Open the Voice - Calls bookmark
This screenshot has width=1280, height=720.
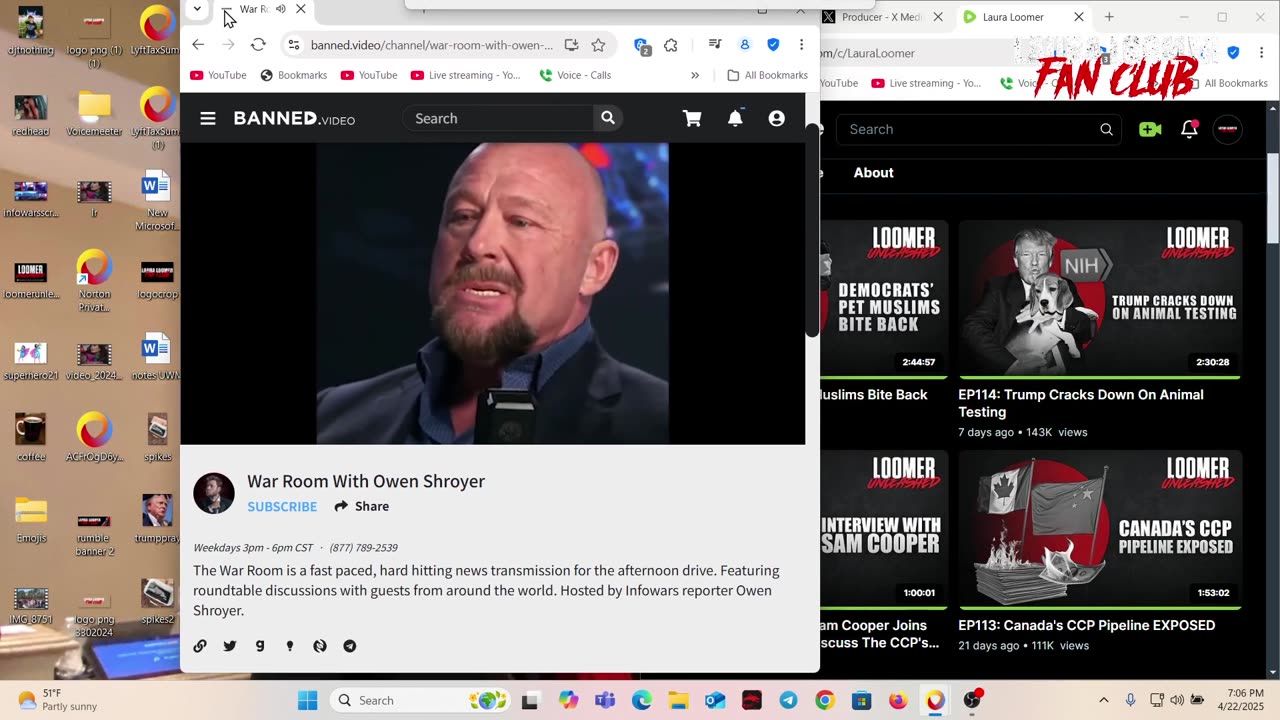575,75
